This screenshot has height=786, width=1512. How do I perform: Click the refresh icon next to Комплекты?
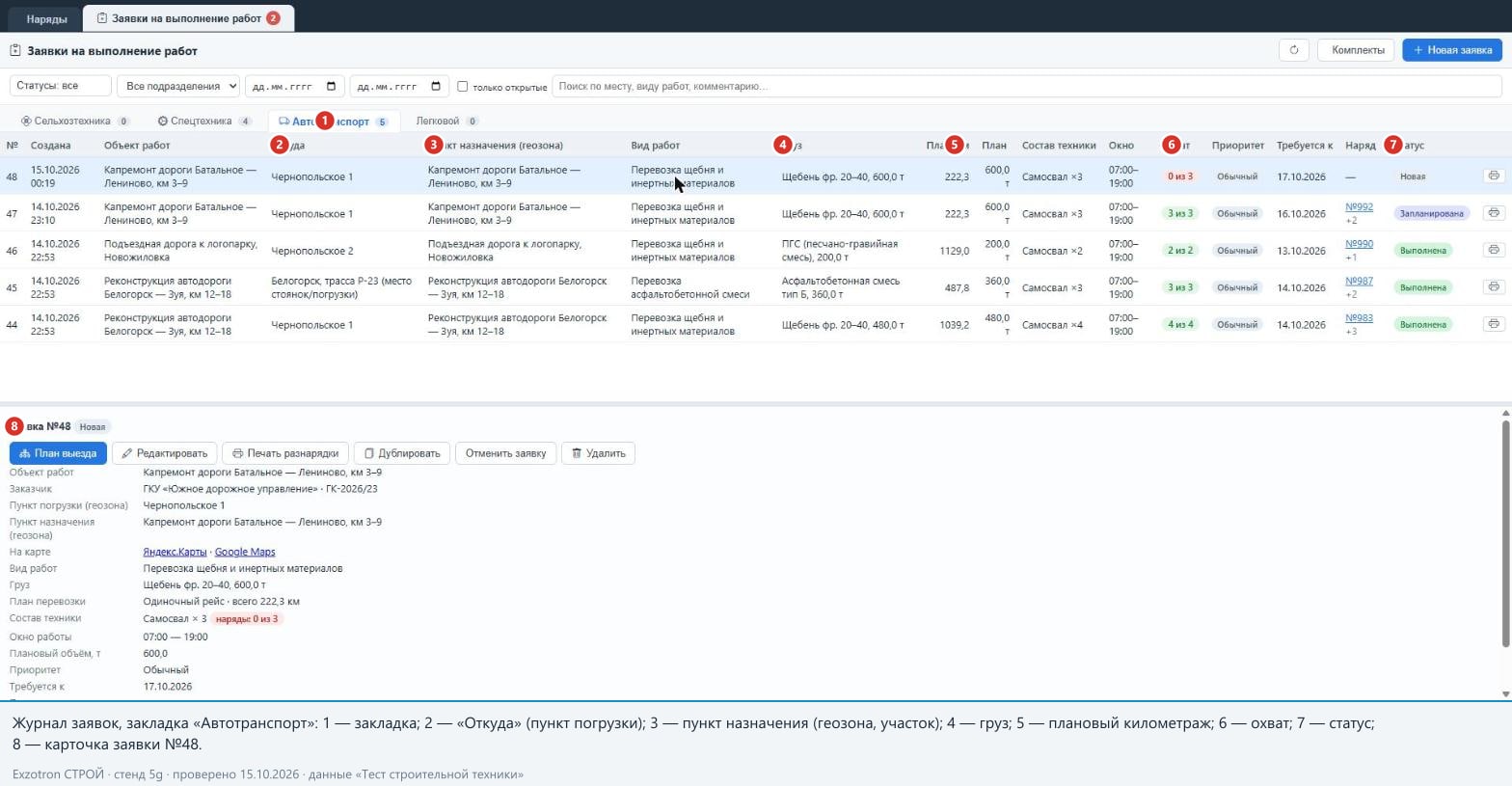coord(1294,50)
